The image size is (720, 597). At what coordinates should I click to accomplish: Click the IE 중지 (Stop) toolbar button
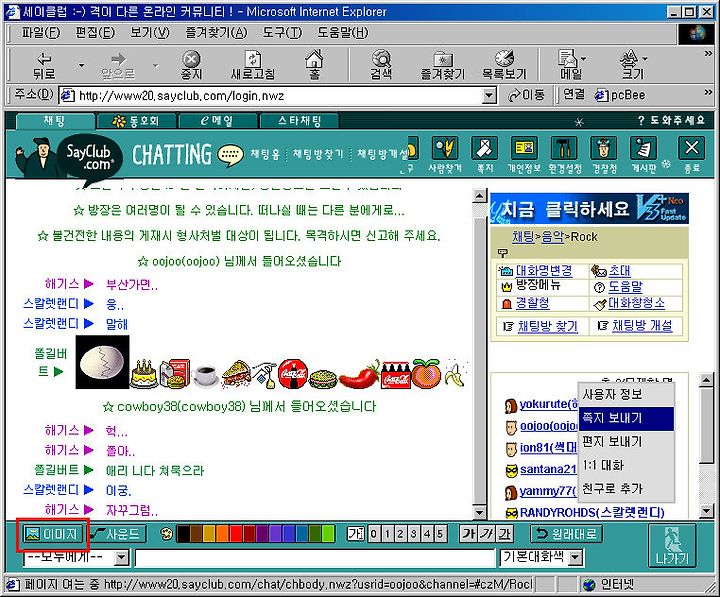coord(191,65)
